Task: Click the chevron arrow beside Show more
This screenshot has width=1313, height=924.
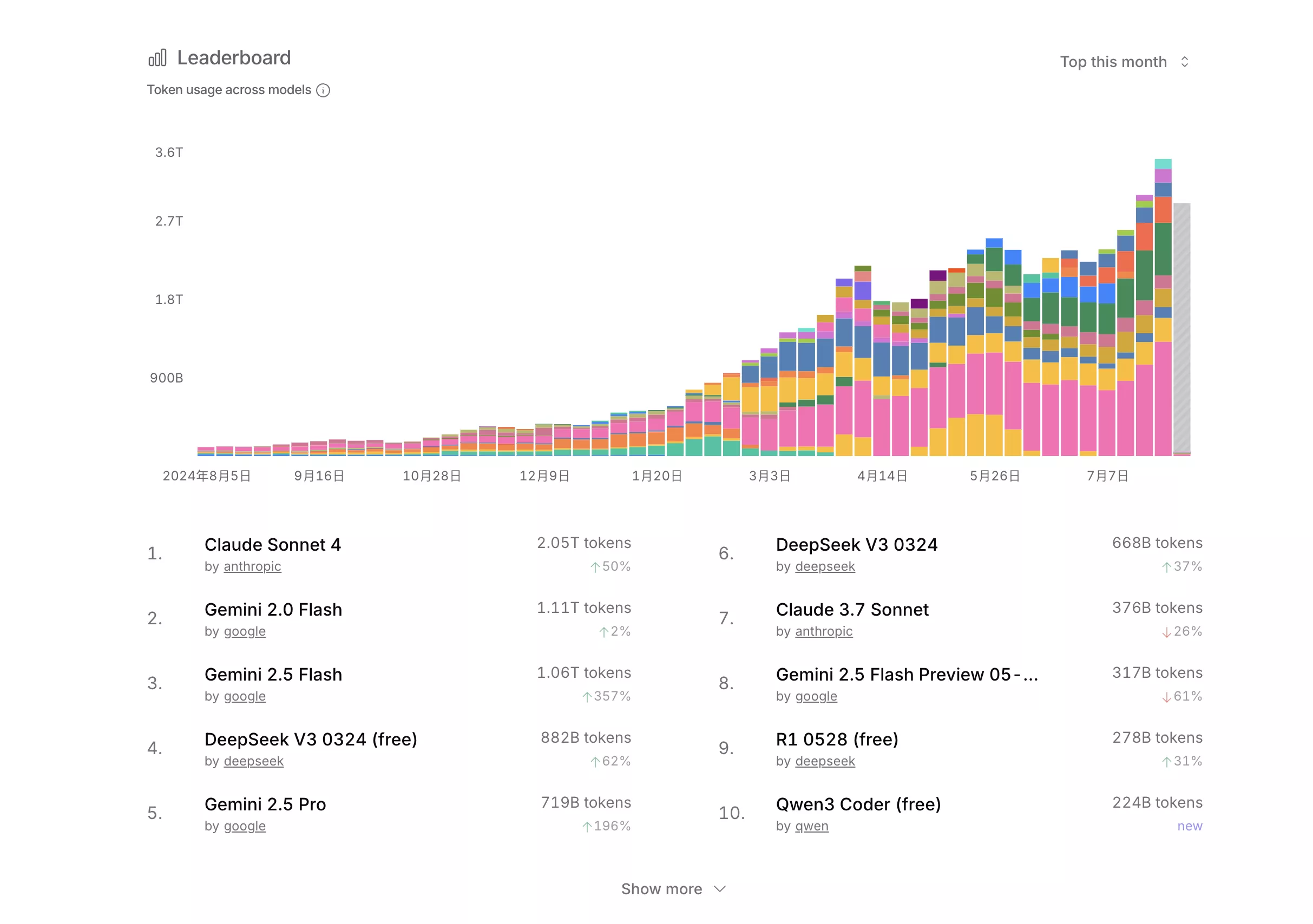Action: coord(719,889)
